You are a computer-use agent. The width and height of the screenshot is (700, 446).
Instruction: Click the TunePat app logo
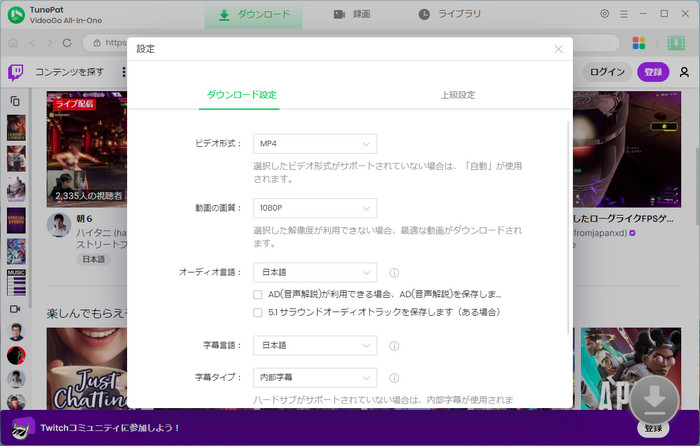(x=16, y=15)
